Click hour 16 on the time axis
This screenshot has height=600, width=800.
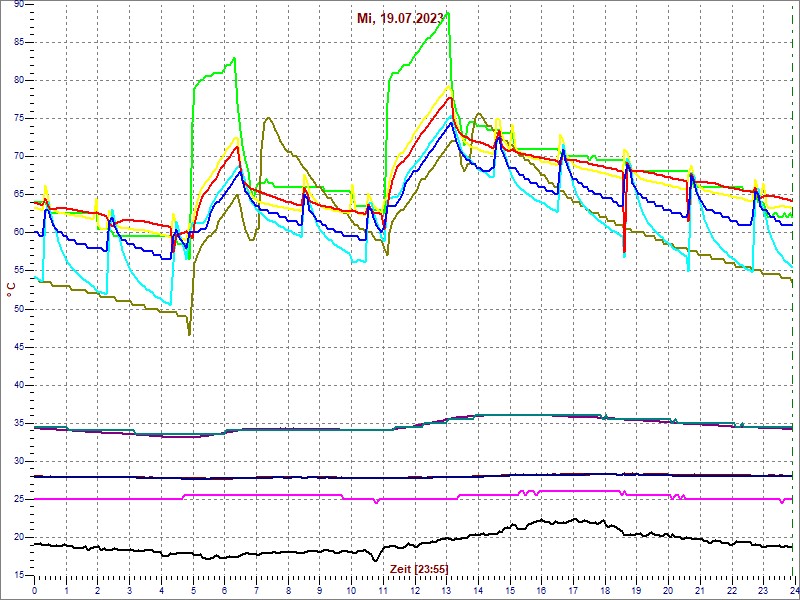click(542, 590)
